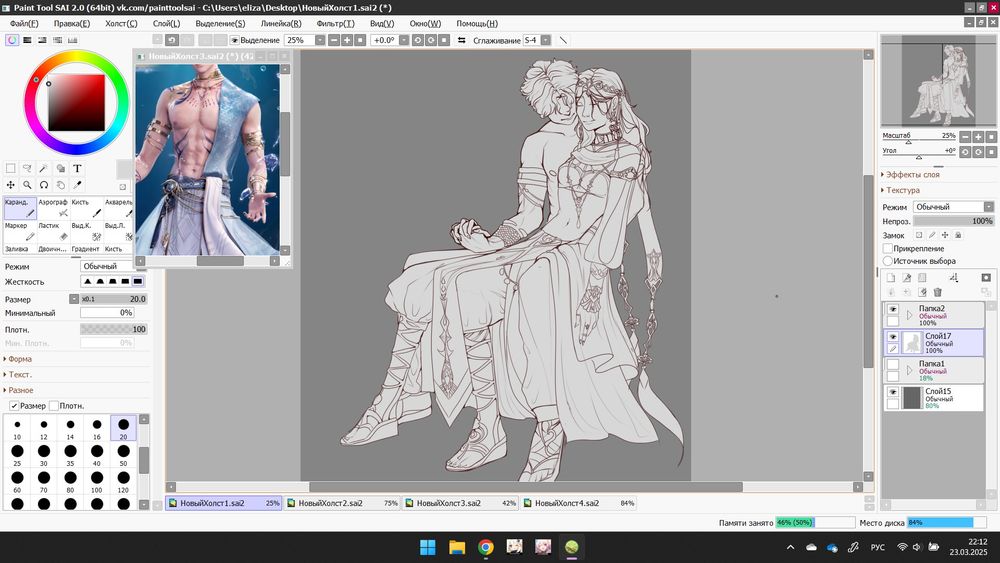Switch to color wheel panel mode
Viewport: 1000px width, 563px height.
click(x=12, y=40)
